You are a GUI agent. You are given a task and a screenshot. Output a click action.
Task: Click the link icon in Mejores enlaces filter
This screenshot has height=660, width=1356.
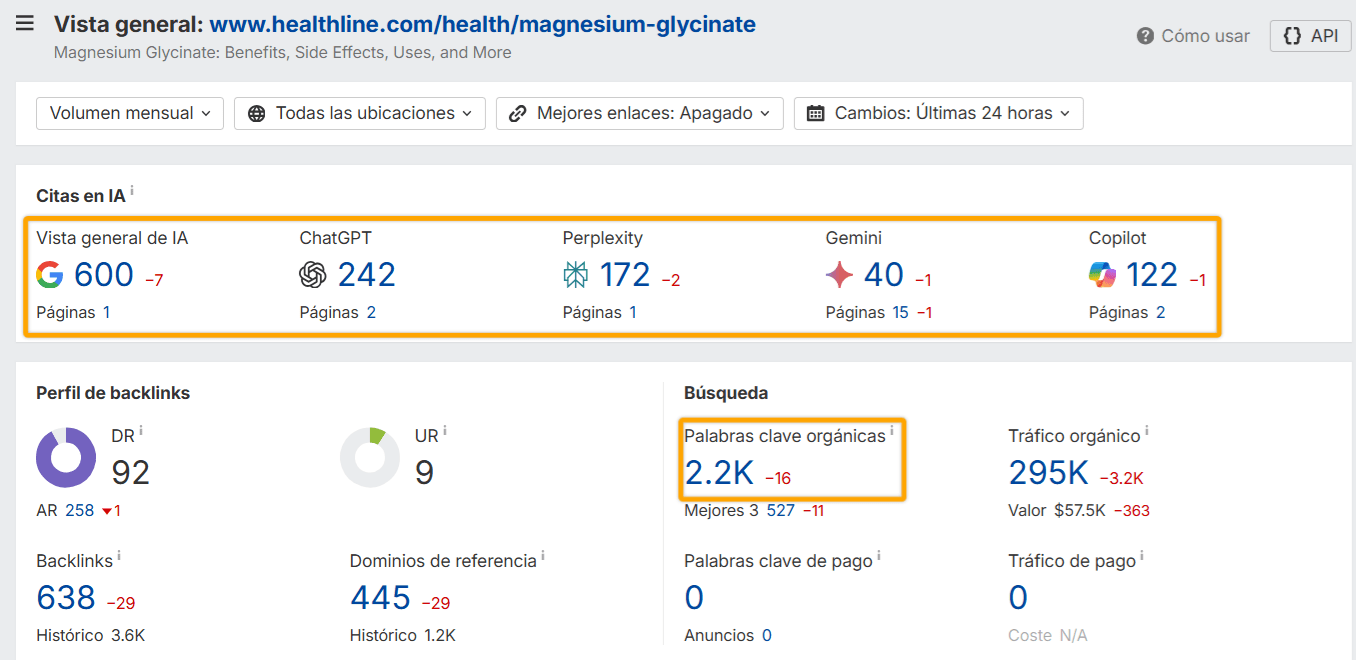pyautogui.click(x=516, y=113)
